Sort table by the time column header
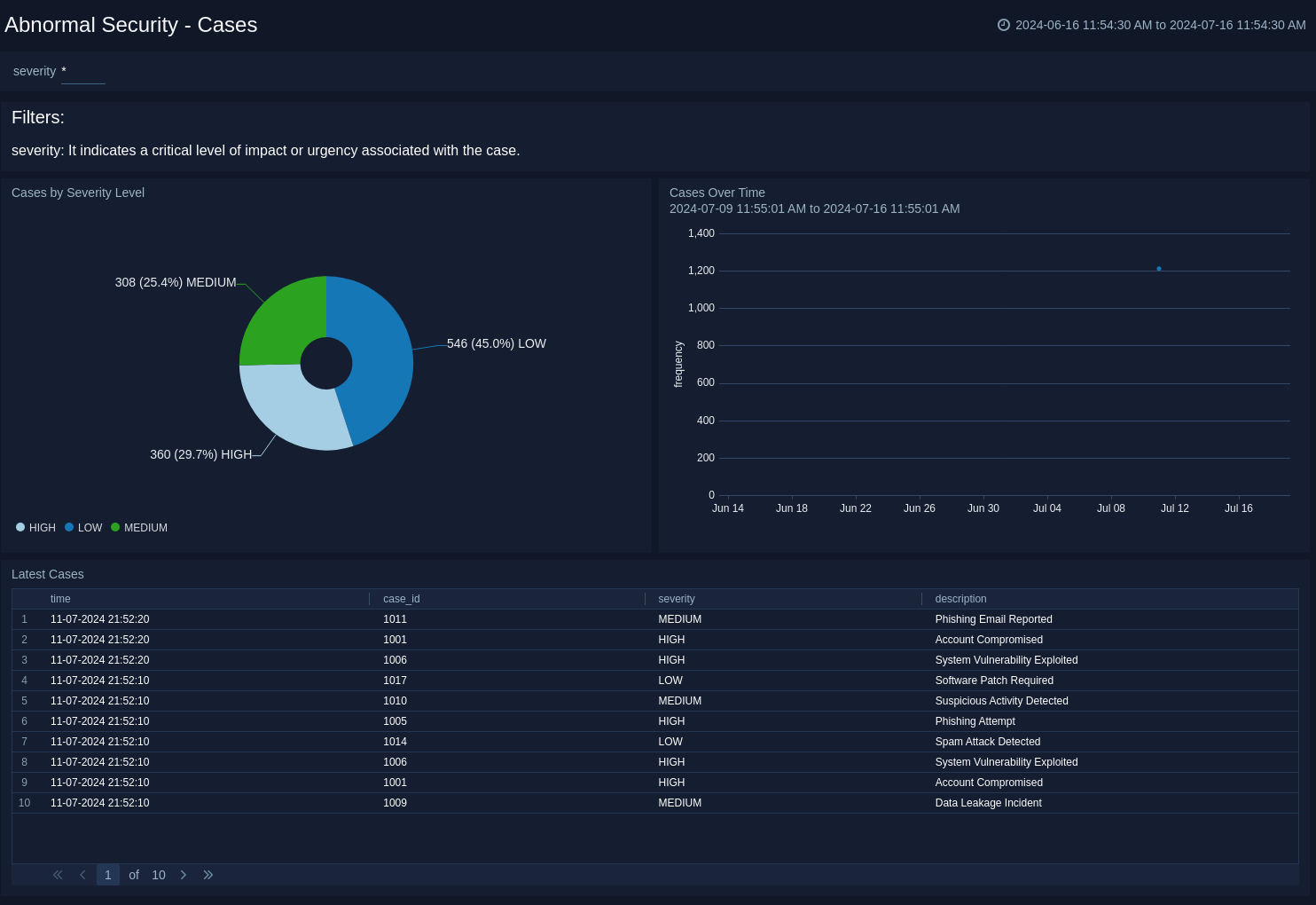 pyautogui.click(x=60, y=599)
